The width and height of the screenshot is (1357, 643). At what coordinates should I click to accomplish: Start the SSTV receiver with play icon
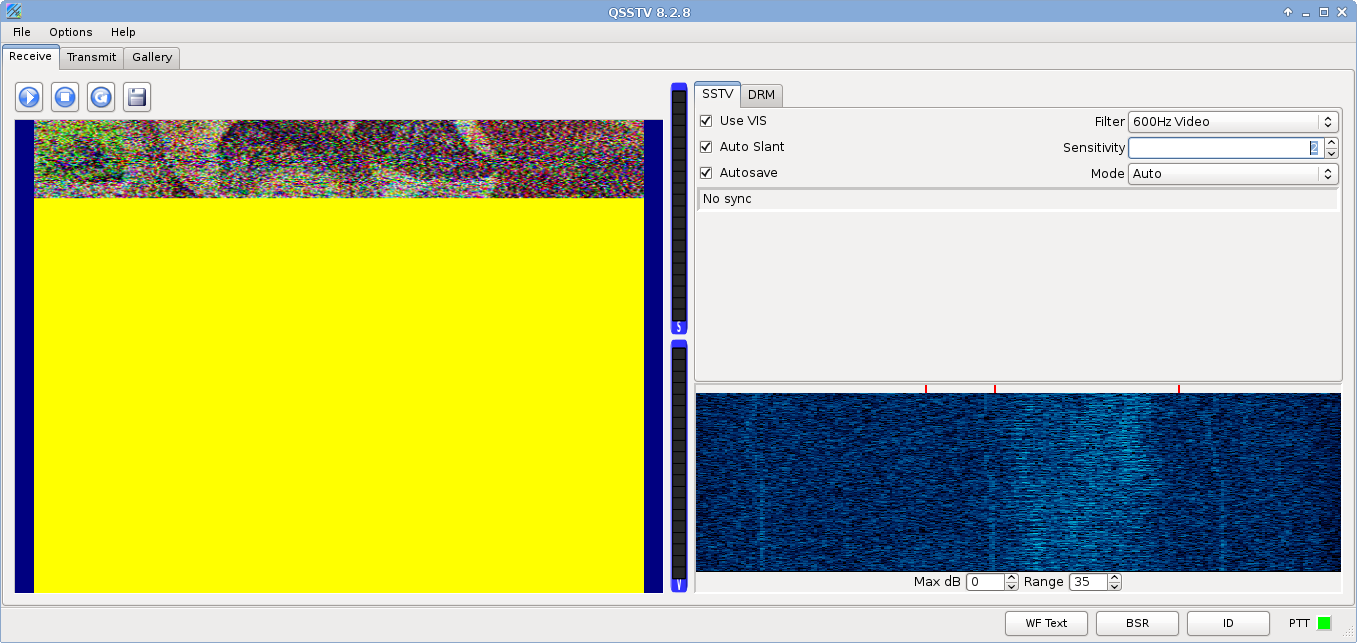point(29,97)
